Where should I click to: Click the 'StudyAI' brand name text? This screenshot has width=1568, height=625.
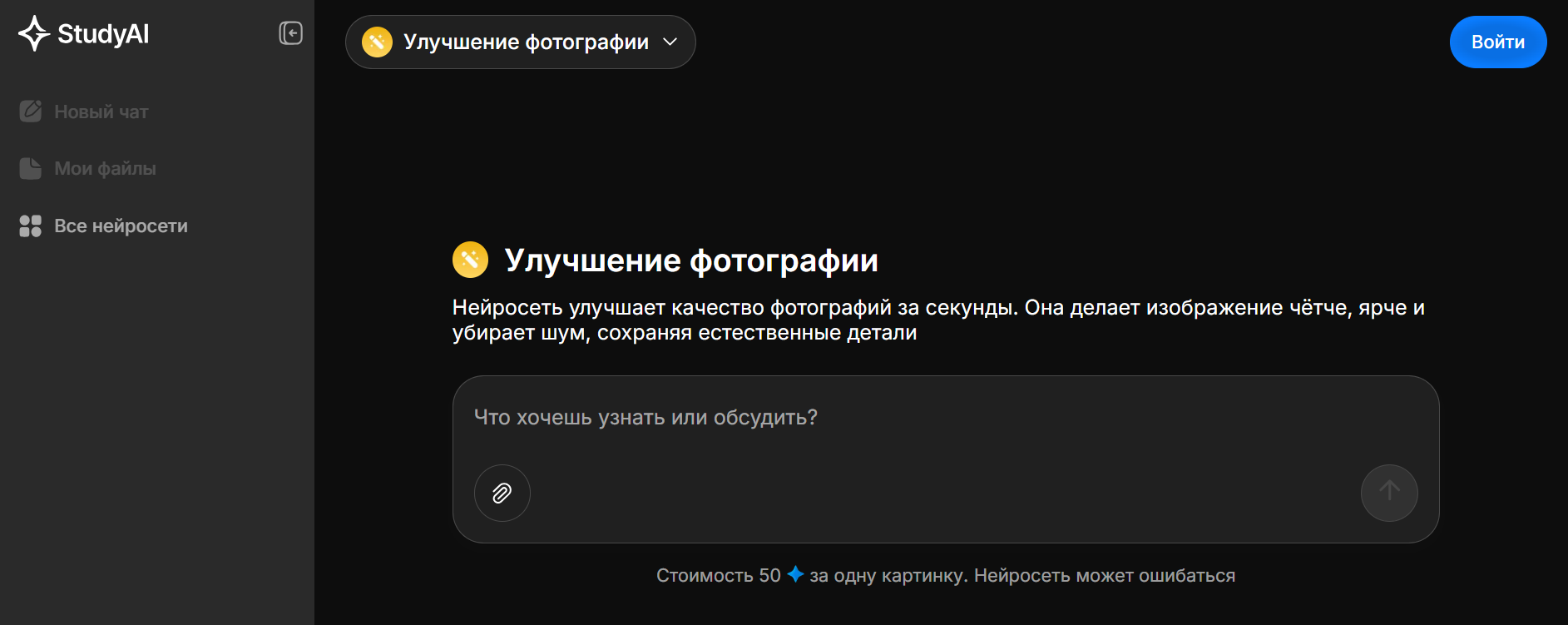coord(103,34)
